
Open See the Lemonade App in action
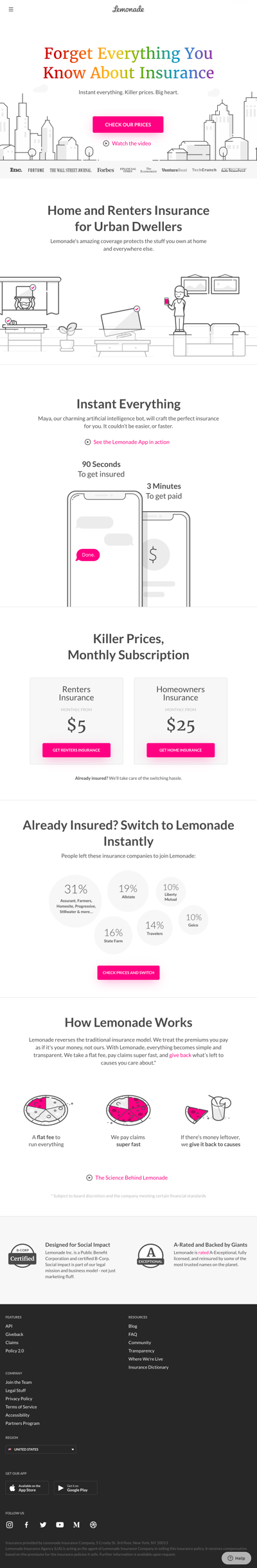(127, 442)
